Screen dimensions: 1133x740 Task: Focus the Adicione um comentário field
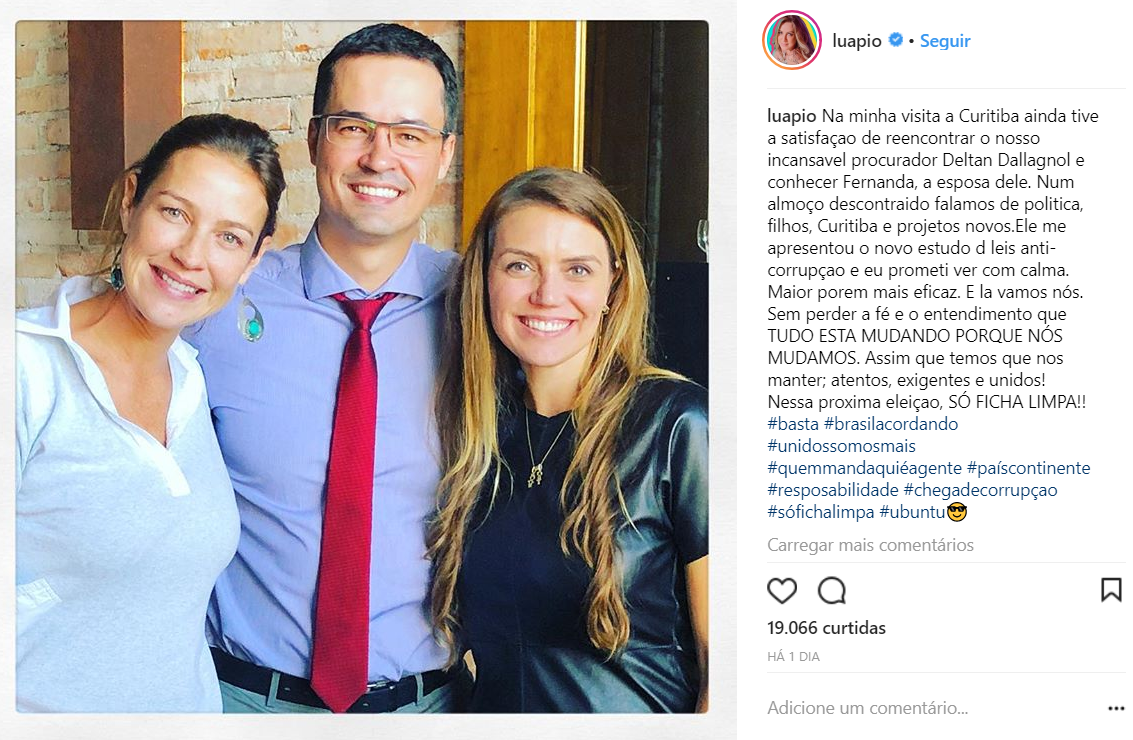932,707
